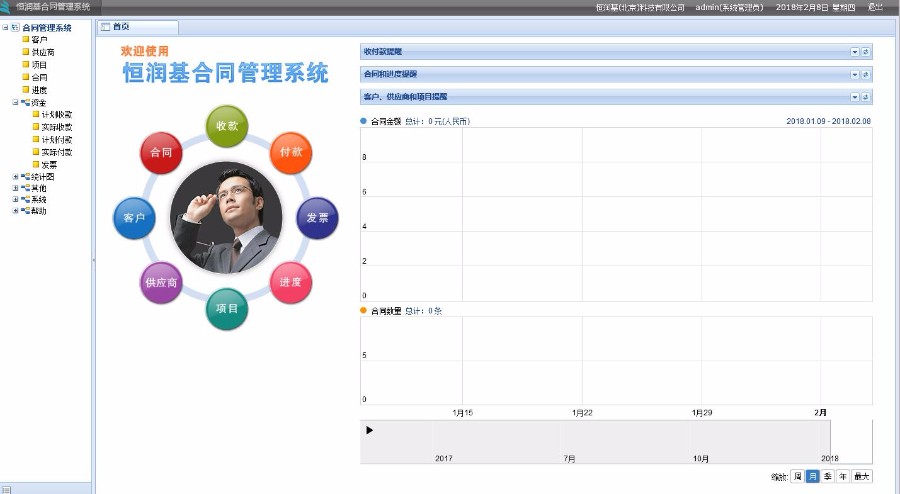This screenshot has height=494, width=900.
Task: Refresh the 收付款提醒 panel
Action: click(x=866, y=52)
